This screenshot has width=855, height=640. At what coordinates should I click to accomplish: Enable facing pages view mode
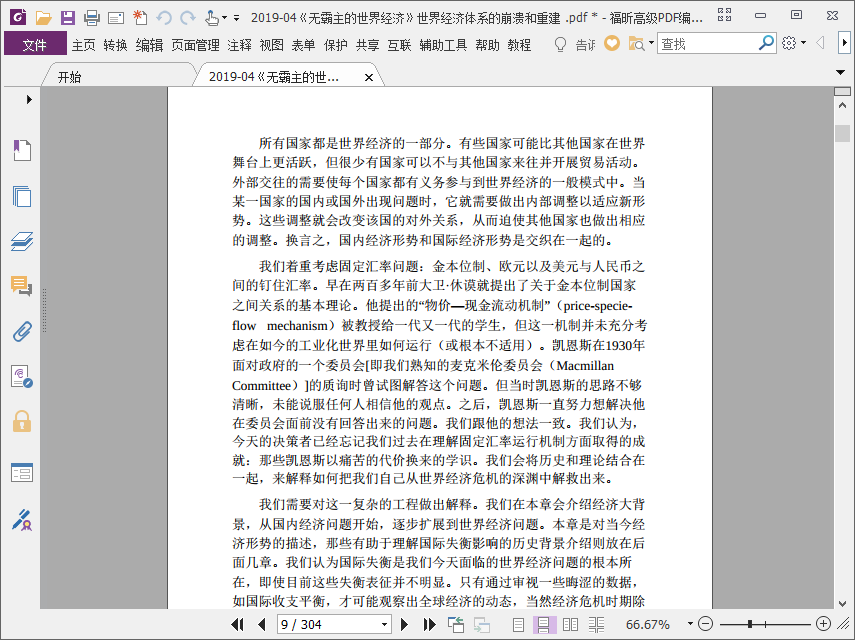click(x=570, y=625)
